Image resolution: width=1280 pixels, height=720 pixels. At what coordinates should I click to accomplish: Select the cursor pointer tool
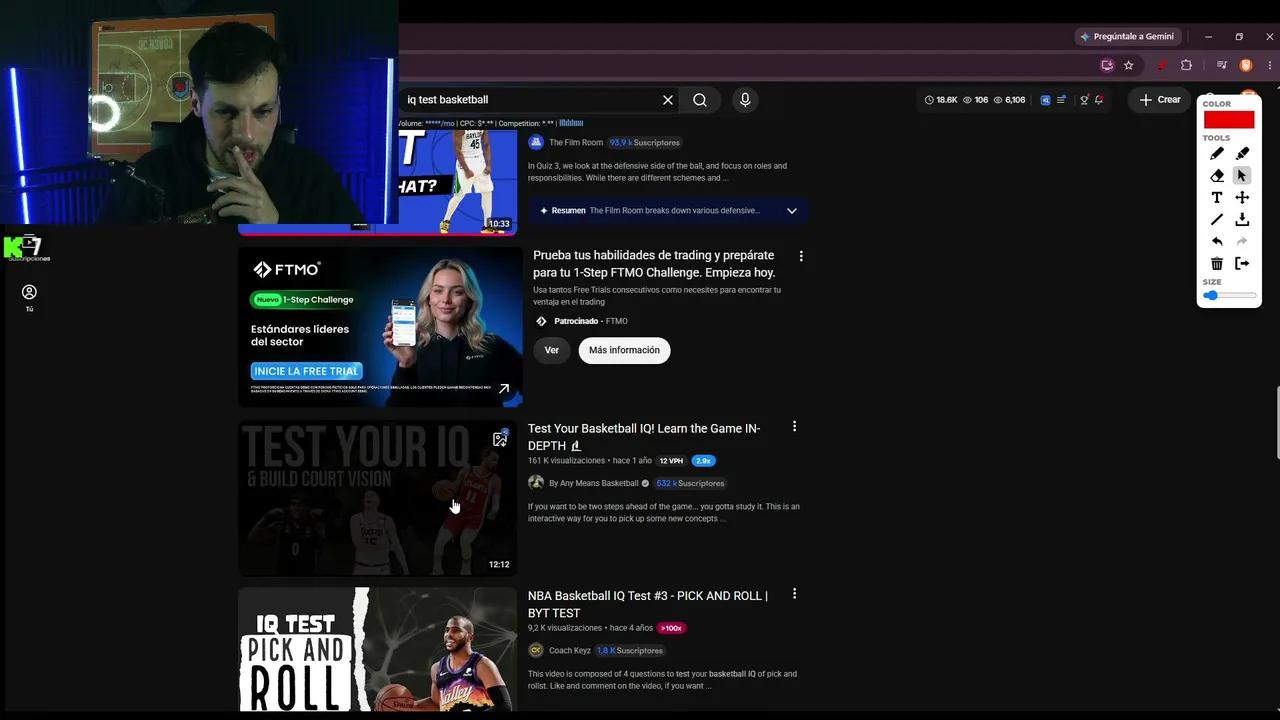(x=1242, y=176)
